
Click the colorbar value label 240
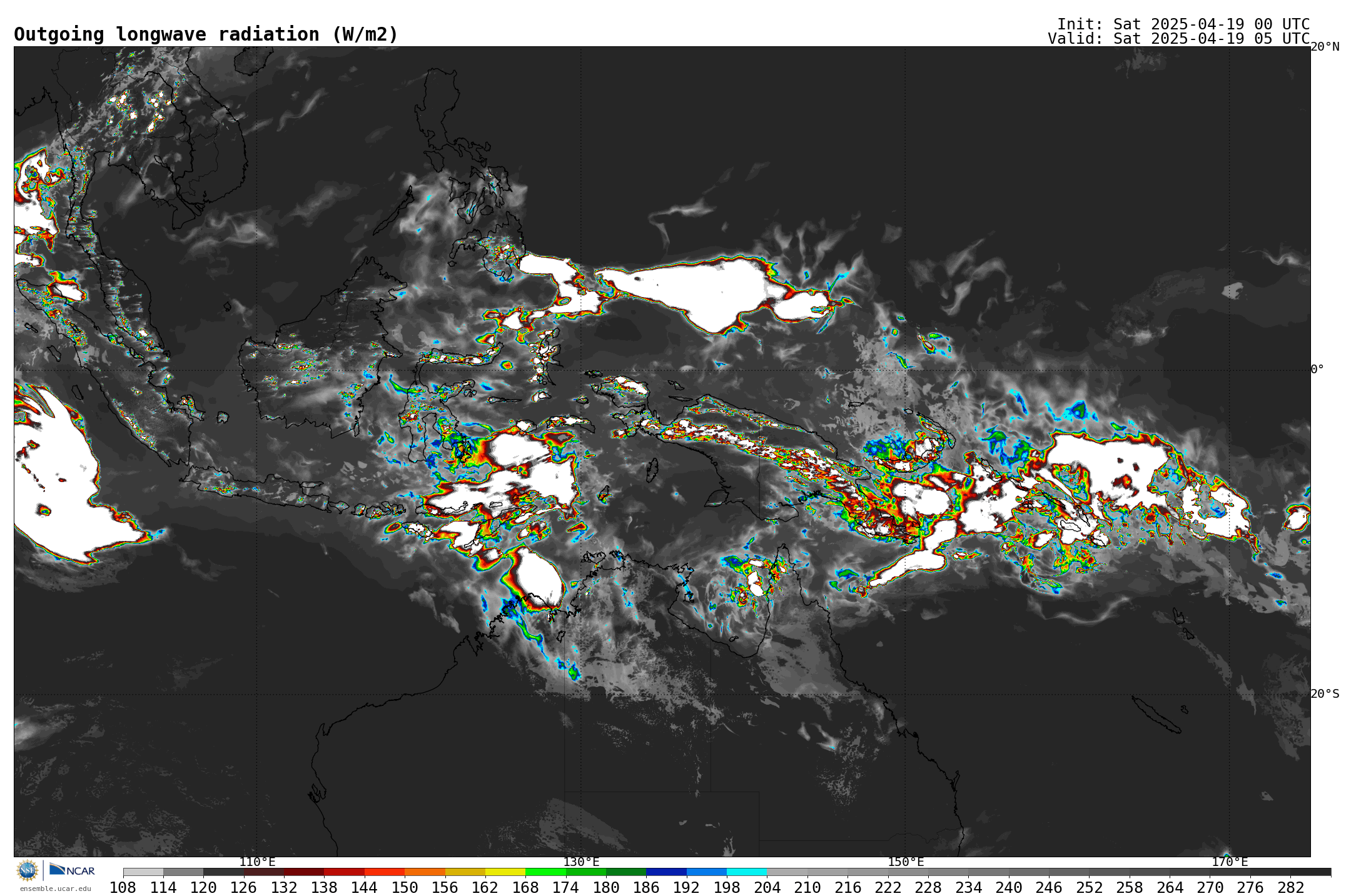click(1009, 887)
